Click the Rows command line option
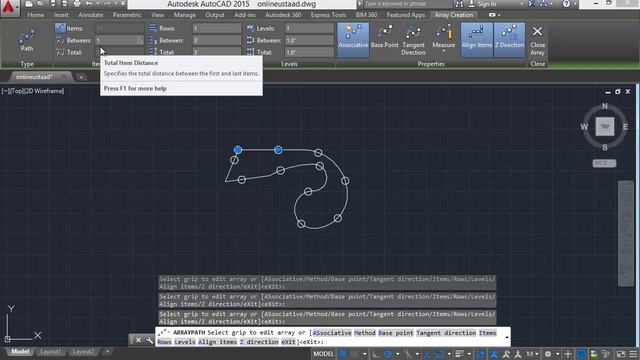The width and height of the screenshot is (640, 360). click(x=164, y=342)
